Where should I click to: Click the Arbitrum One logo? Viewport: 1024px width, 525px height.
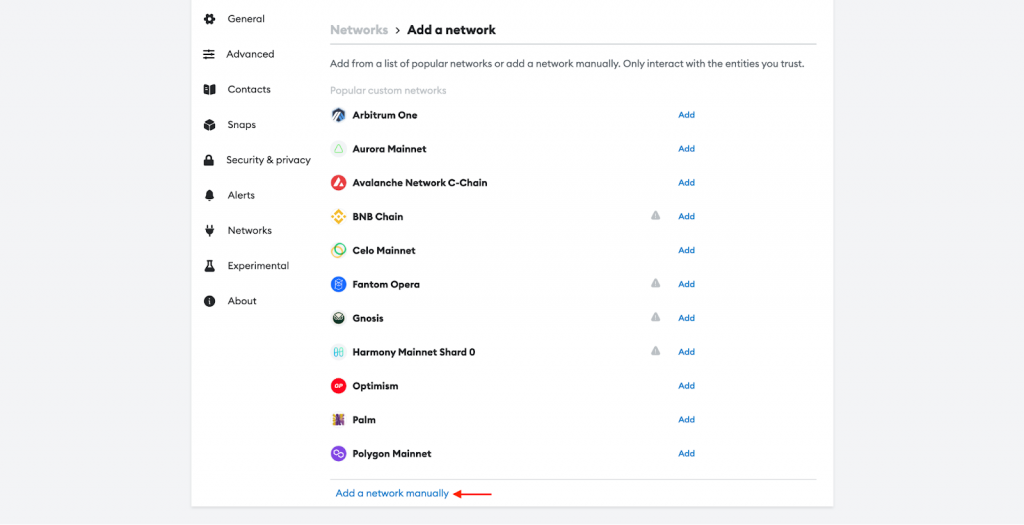point(338,115)
